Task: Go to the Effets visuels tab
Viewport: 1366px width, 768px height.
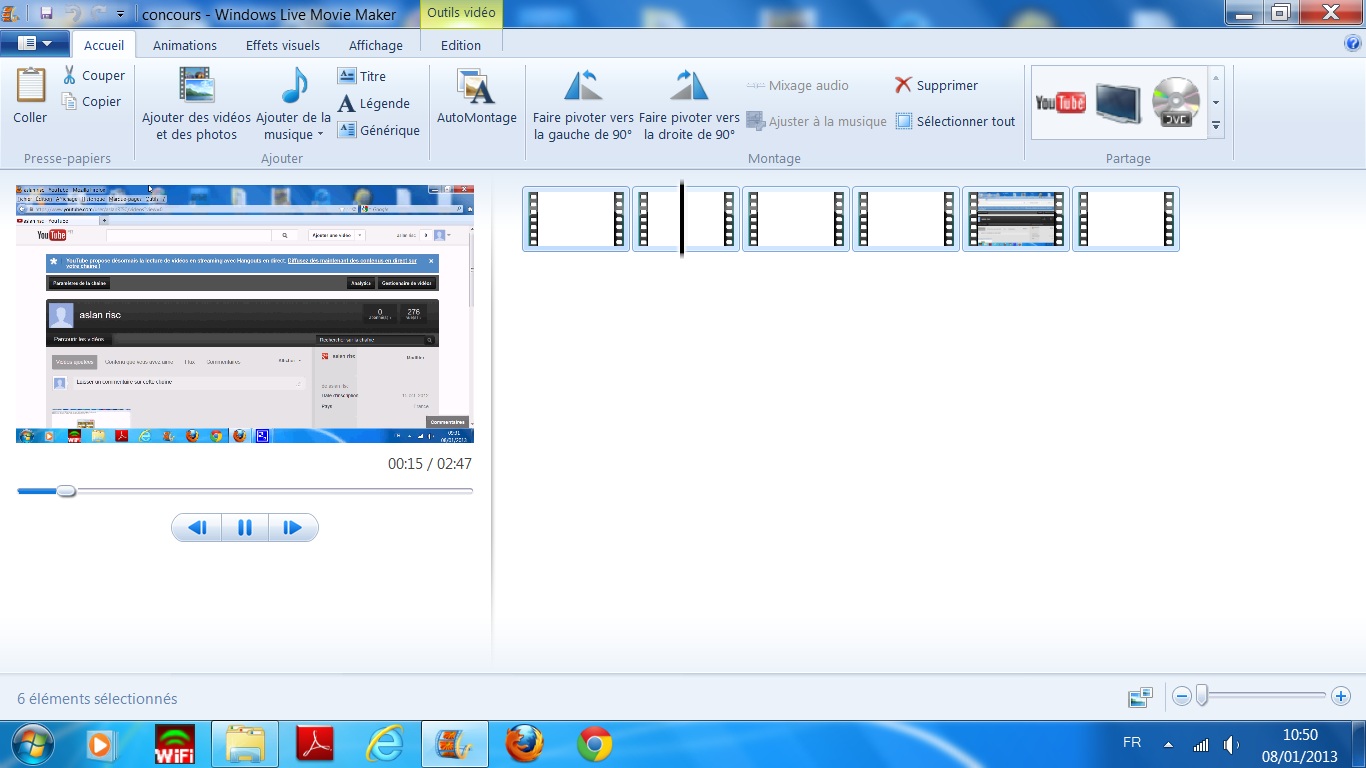Action: [x=283, y=45]
